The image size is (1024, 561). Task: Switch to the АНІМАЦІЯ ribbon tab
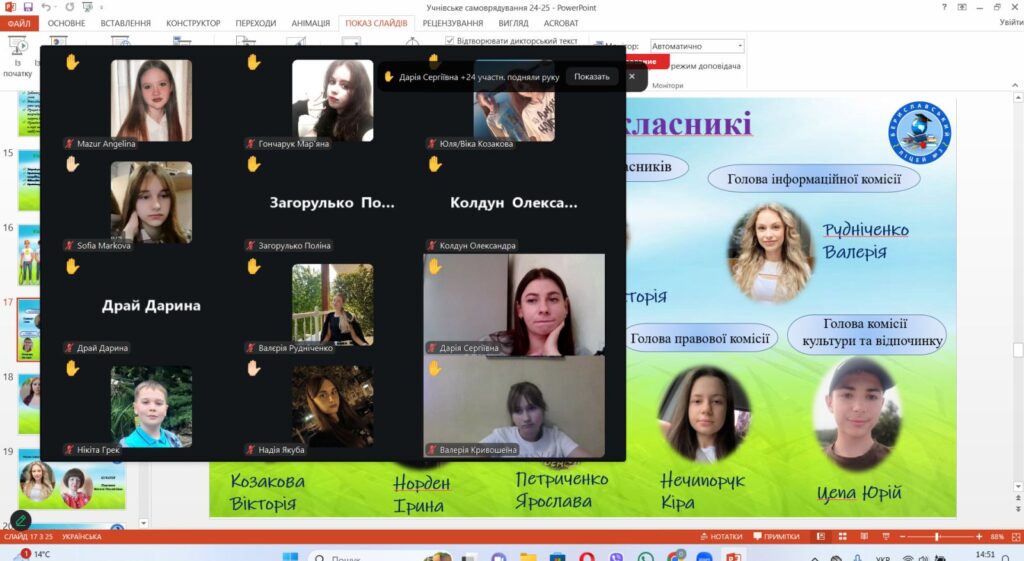tap(309, 23)
